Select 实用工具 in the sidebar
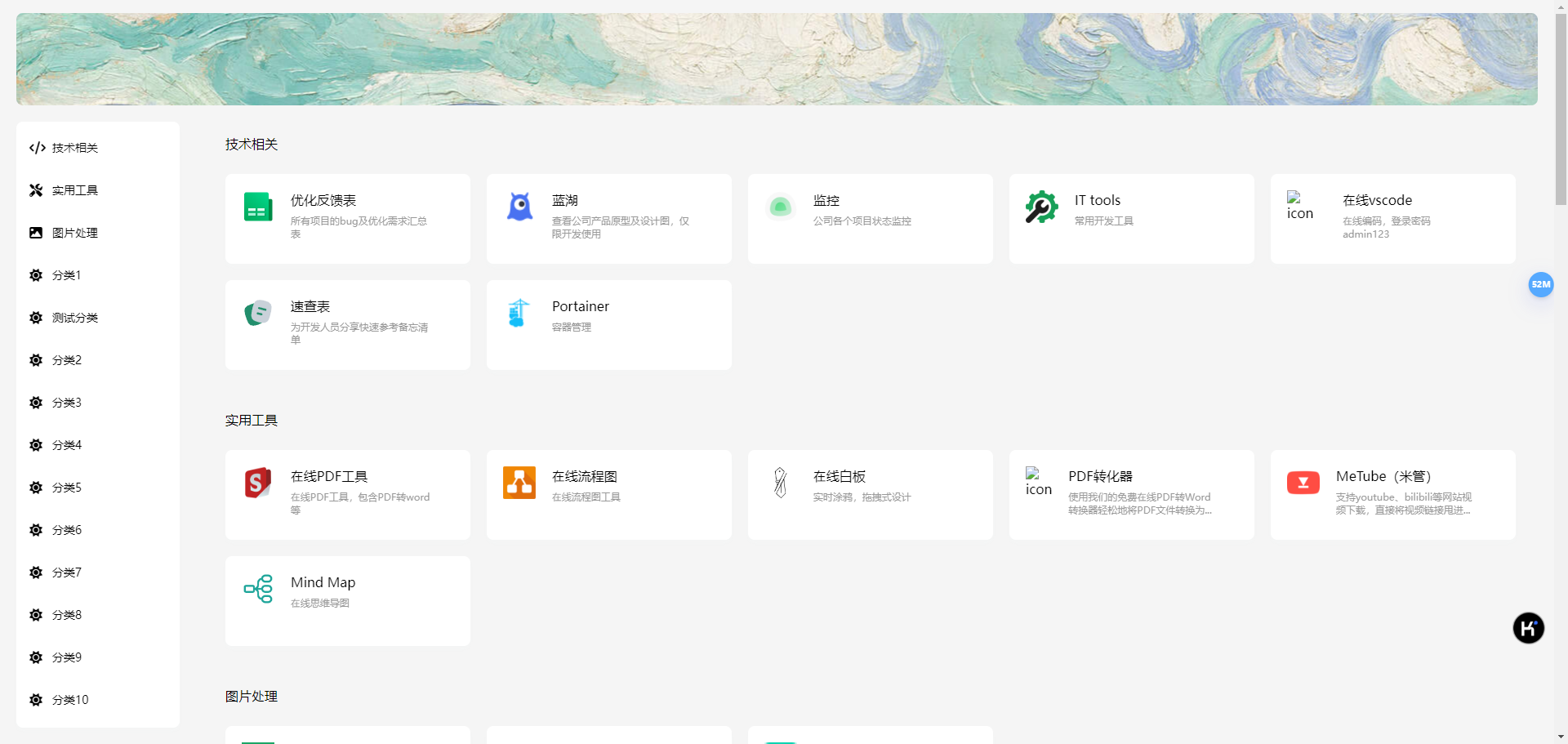The width and height of the screenshot is (1568, 744). click(74, 190)
